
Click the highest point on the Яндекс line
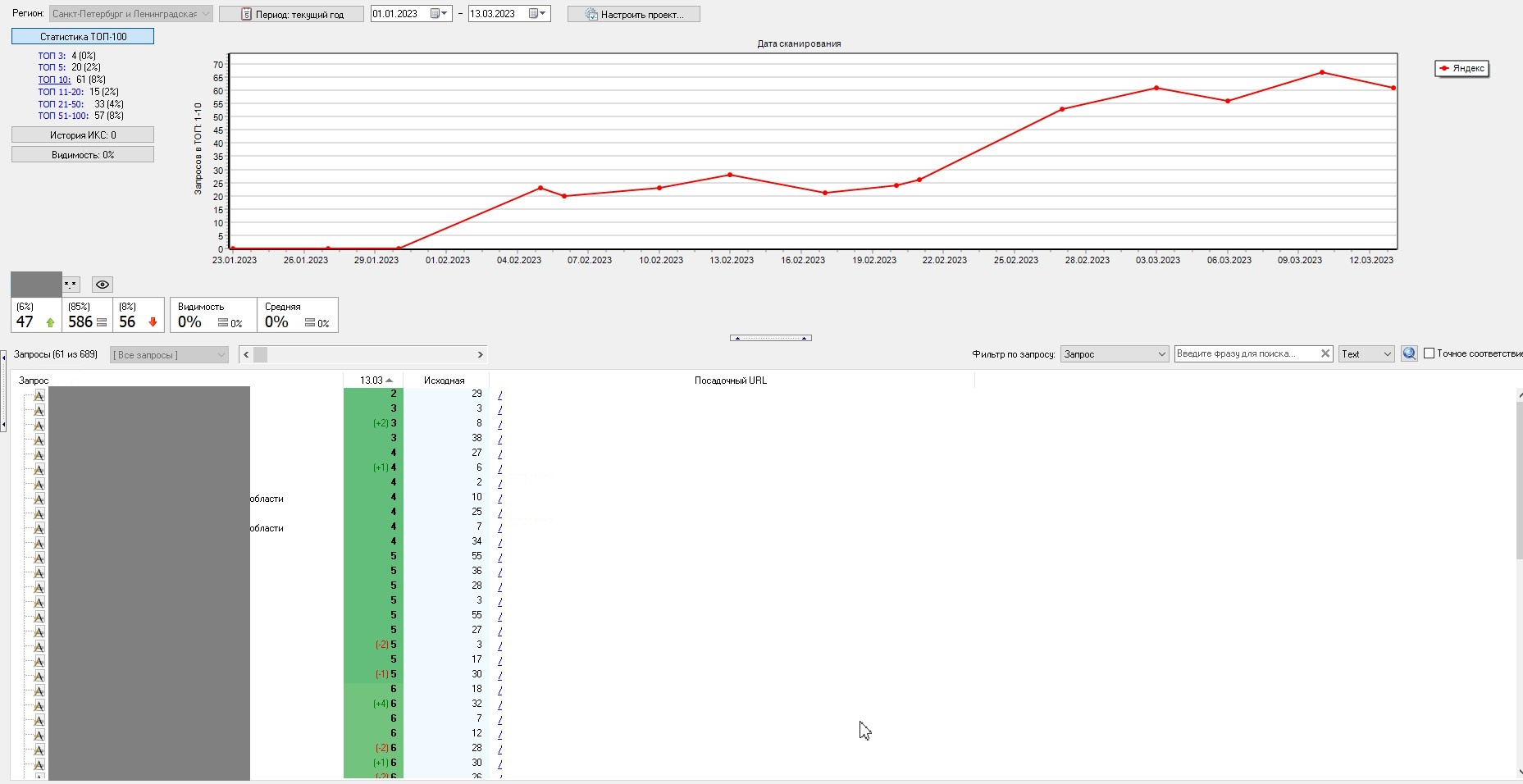click(x=1322, y=72)
